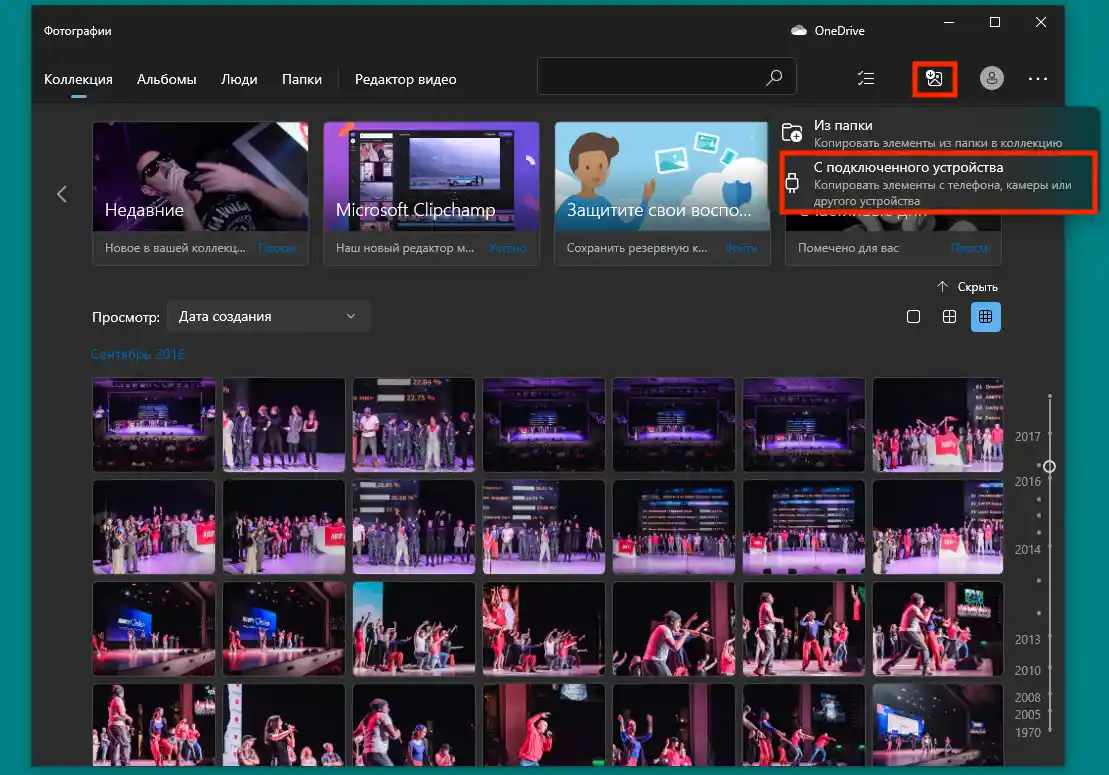Click inside the search input field
This screenshot has width=1109, height=775.
pos(650,78)
